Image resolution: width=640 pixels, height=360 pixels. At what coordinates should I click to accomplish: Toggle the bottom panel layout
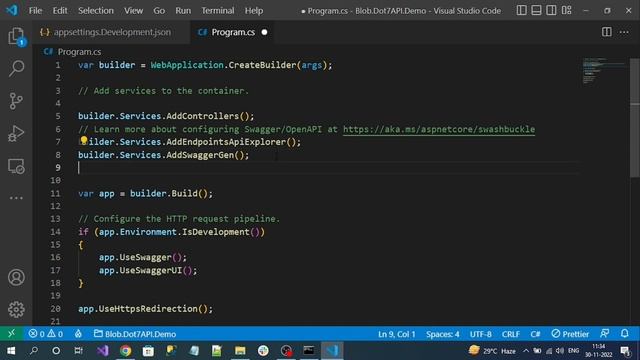[x=536, y=10]
